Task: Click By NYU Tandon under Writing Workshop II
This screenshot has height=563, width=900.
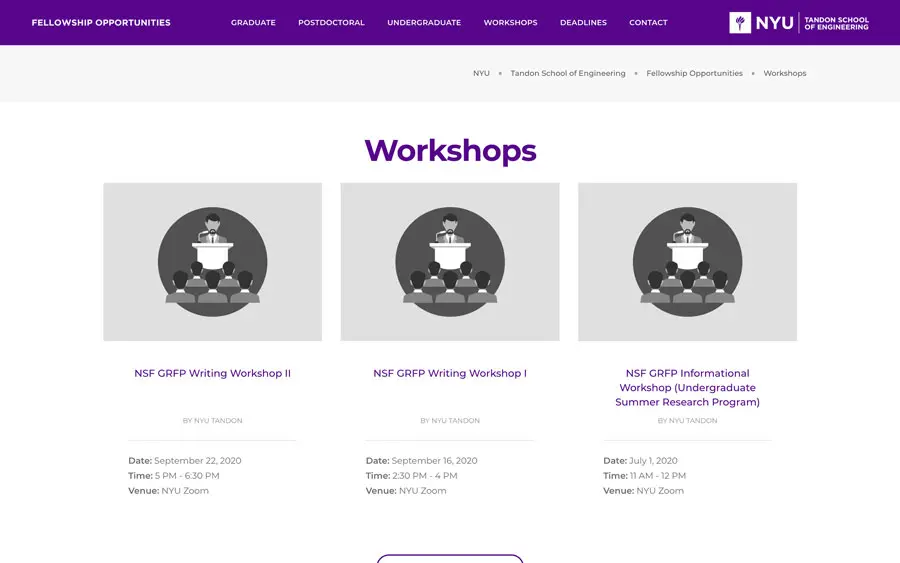Action: pos(212,421)
